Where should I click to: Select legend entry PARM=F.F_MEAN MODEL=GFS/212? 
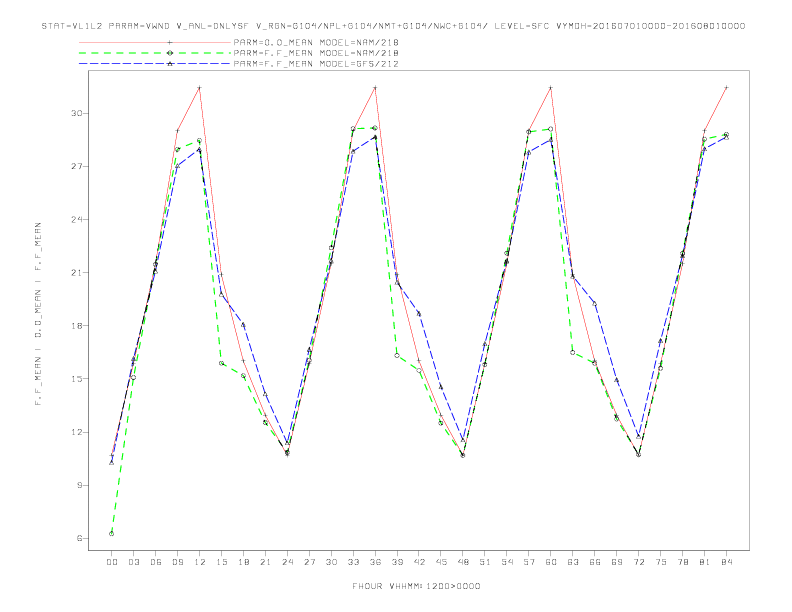316,64
